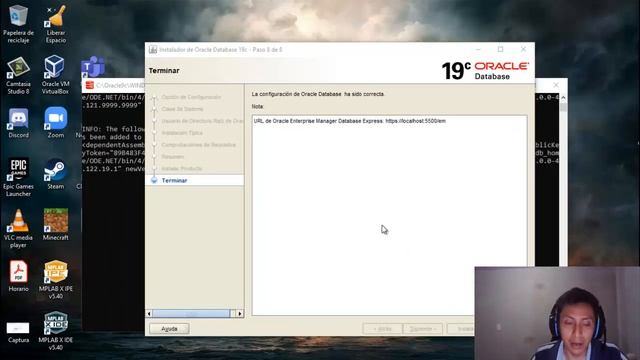The image size is (640, 360).
Task: Launch Discord desktop shortcut
Action: click(x=18, y=123)
